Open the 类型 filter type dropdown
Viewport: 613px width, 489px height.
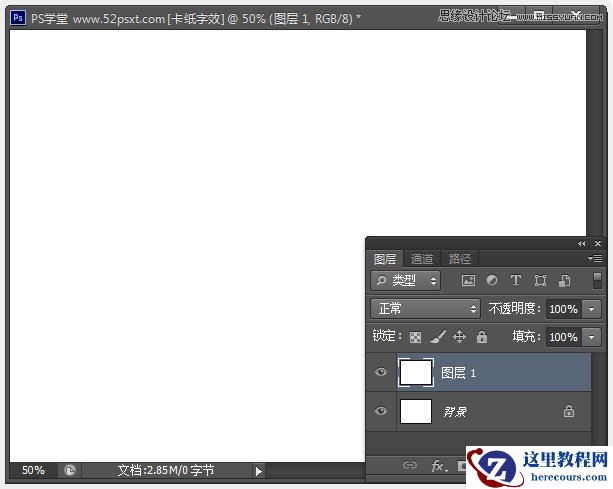[x=405, y=281]
